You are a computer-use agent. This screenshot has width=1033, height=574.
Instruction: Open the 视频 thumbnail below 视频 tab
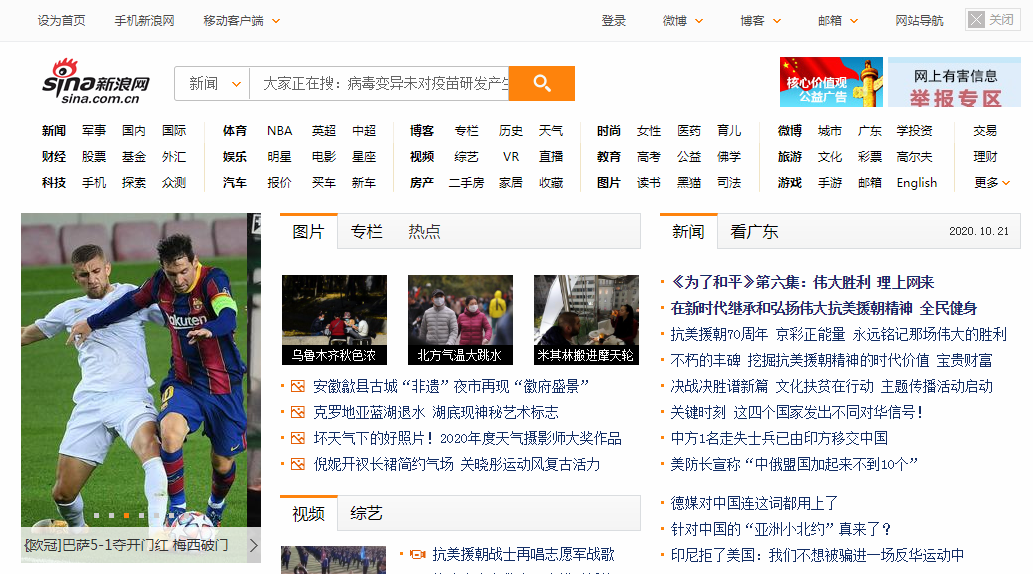(x=333, y=560)
